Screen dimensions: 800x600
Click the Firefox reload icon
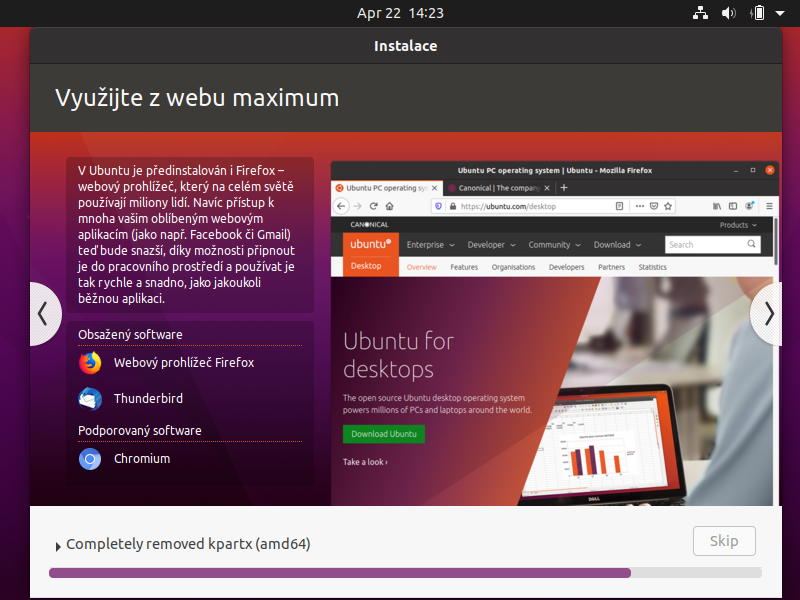tap(373, 206)
